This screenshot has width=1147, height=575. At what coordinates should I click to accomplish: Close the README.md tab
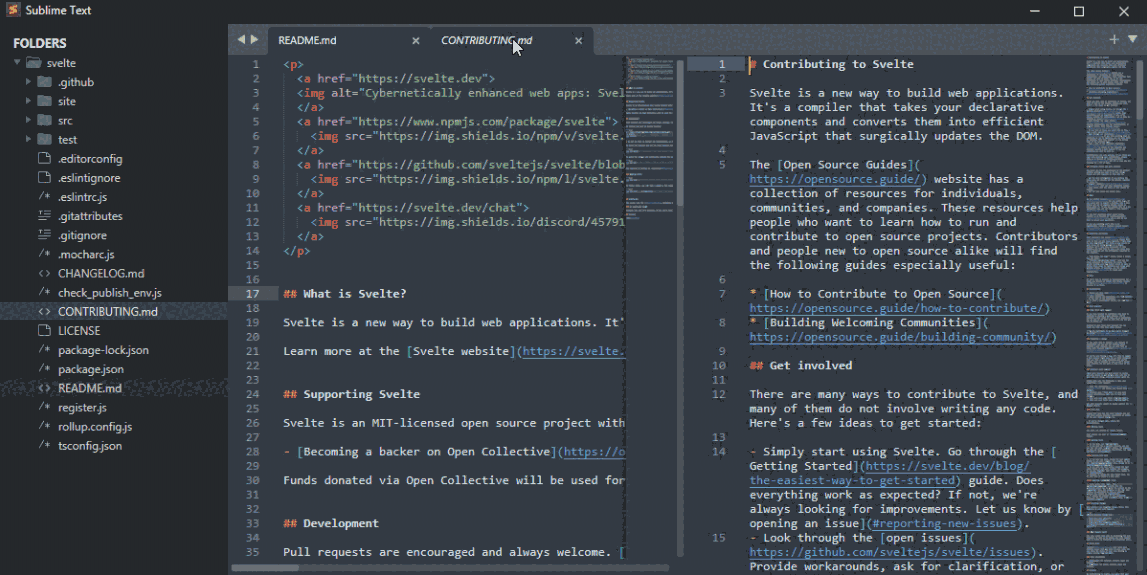click(415, 40)
